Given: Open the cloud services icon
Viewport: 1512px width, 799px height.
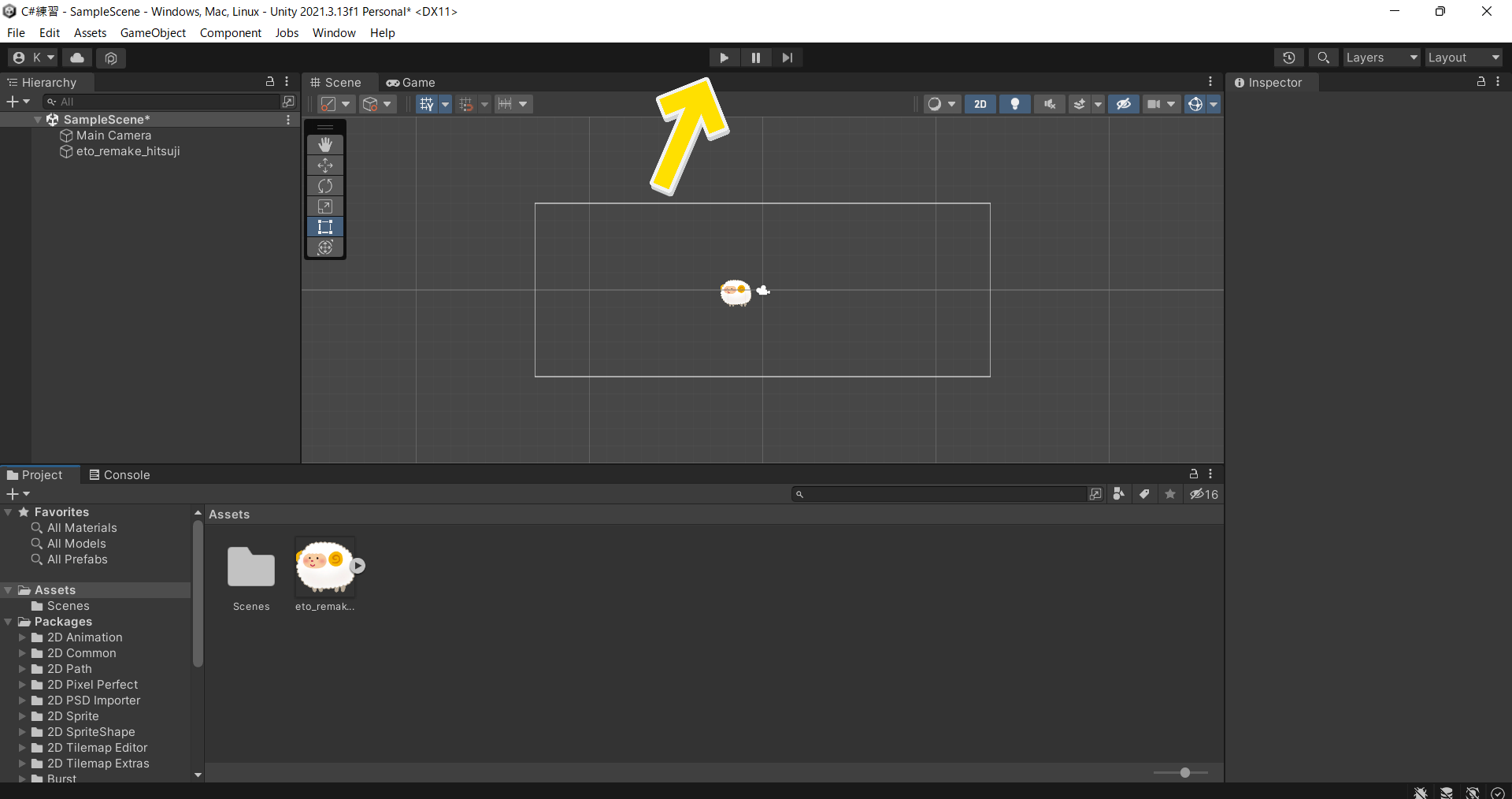Looking at the screenshot, I should pyautogui.click(x=77, y=58).
